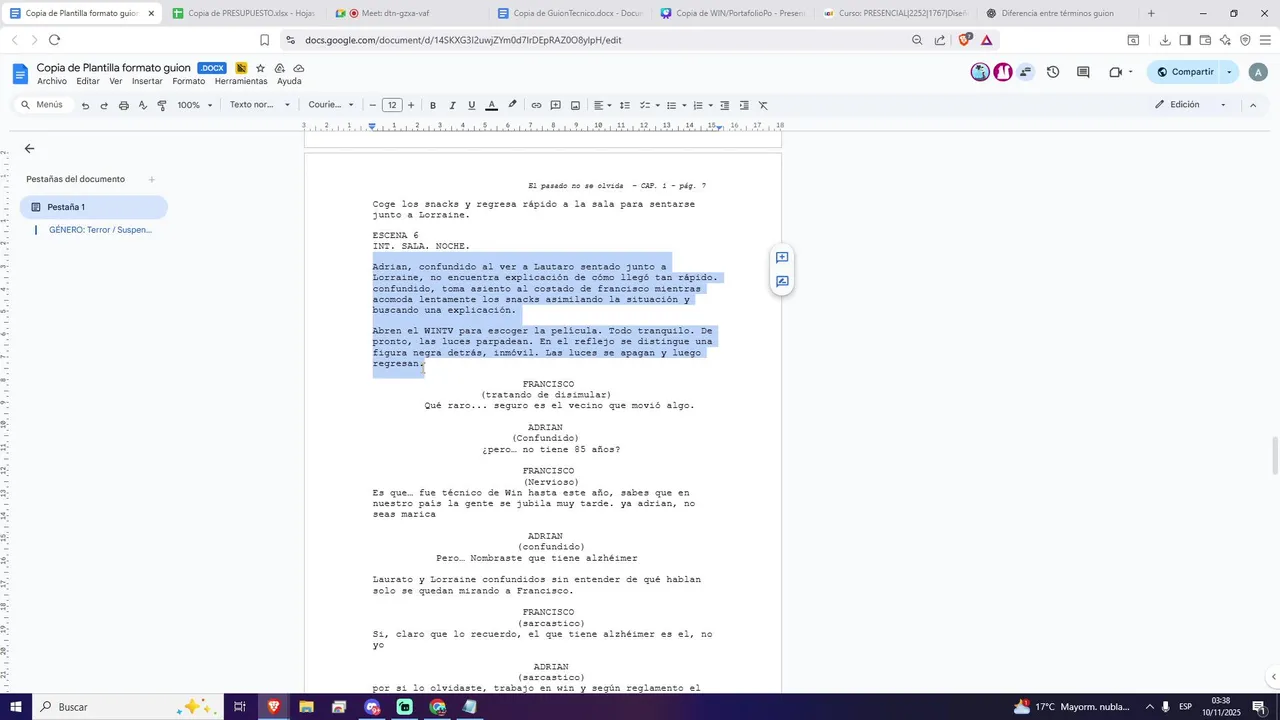Print the document with the printer icon

[x=124, y=105]
